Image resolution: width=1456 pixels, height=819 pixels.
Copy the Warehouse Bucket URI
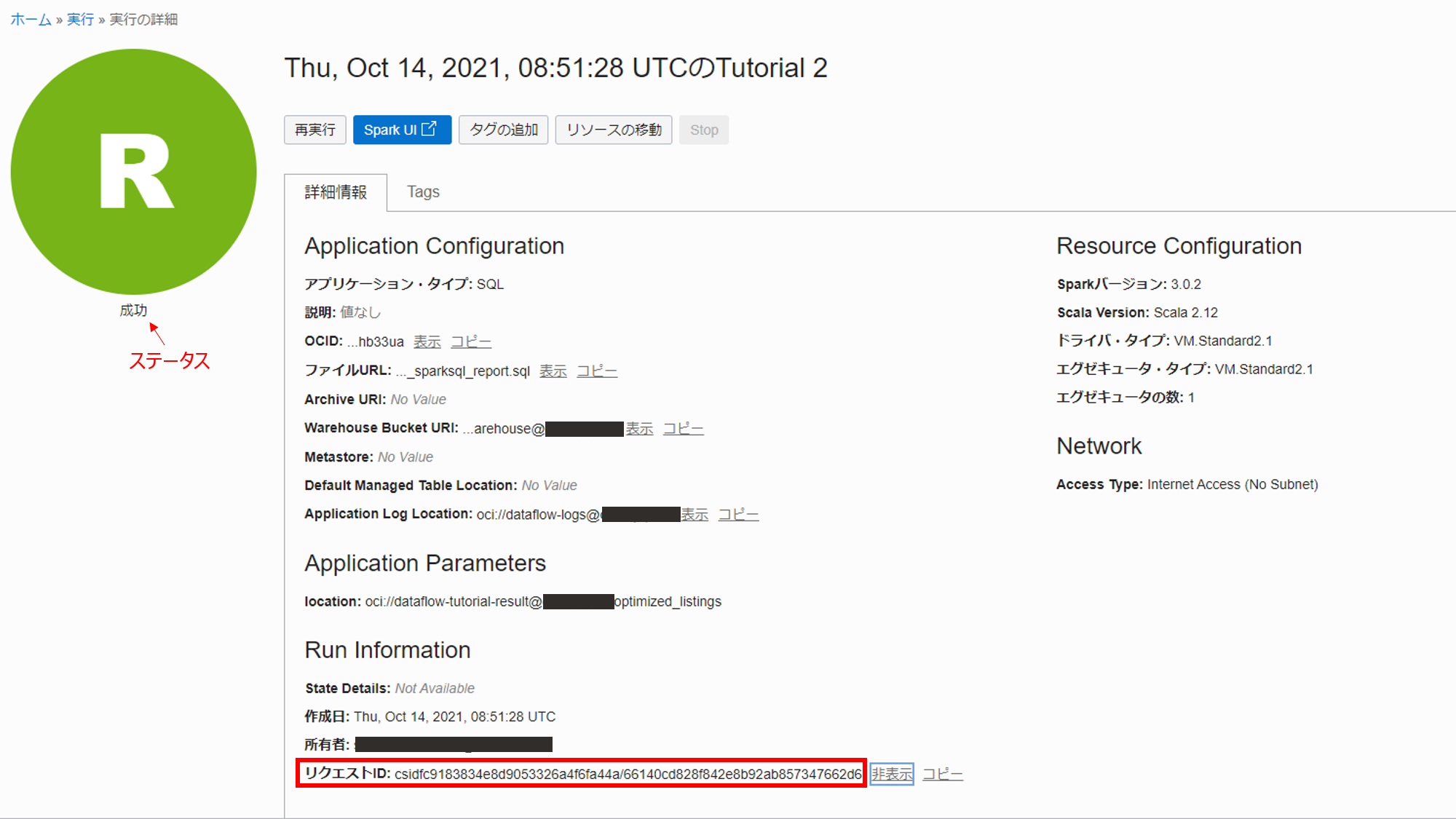click(x=683, y=429)
